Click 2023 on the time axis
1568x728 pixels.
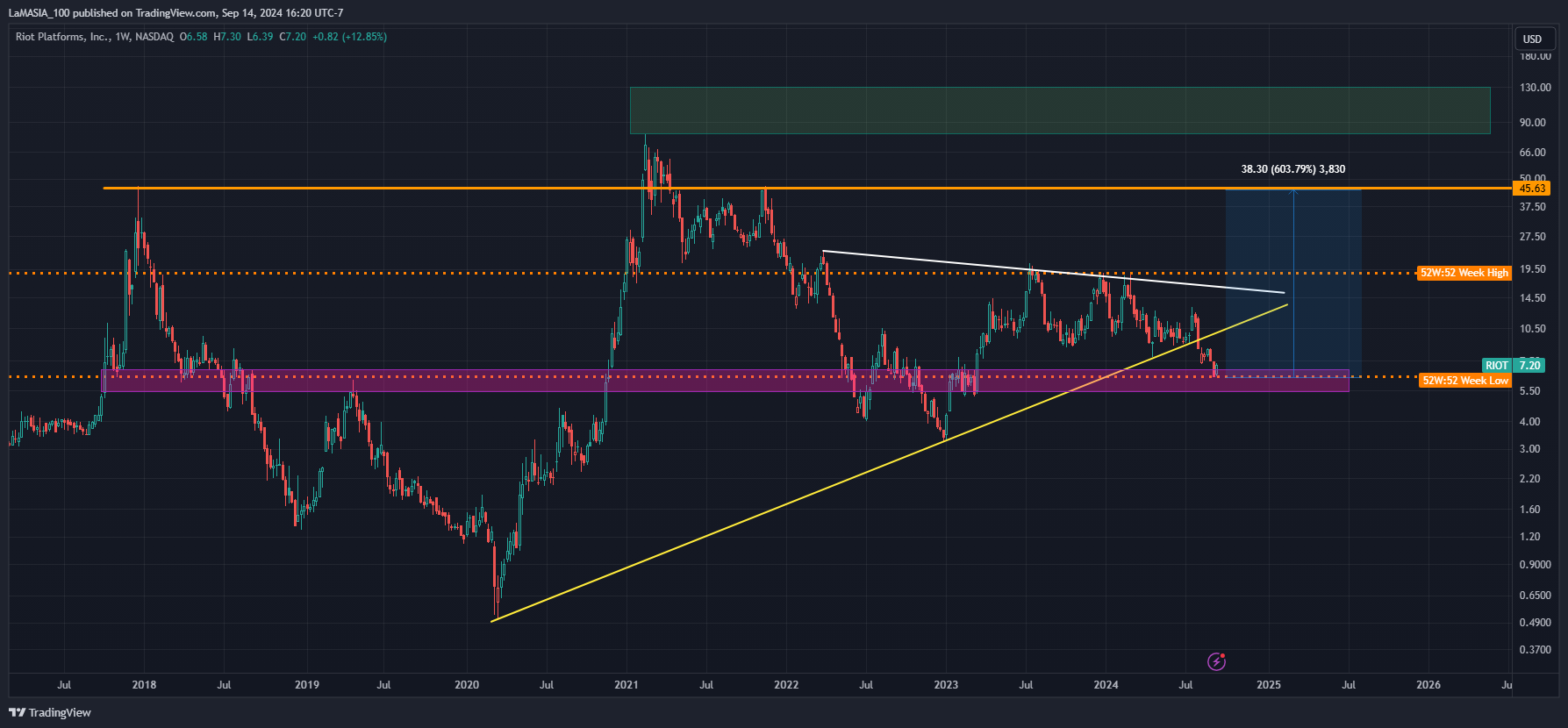[946, 685]
